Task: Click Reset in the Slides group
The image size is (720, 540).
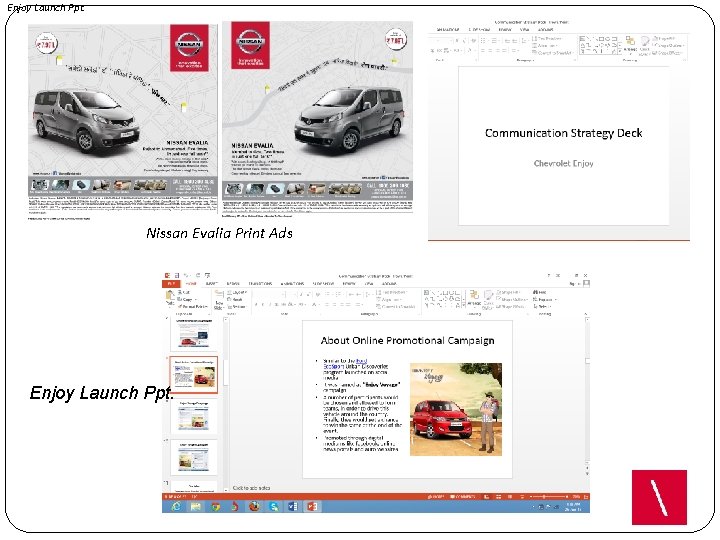Action: [236, 299]
